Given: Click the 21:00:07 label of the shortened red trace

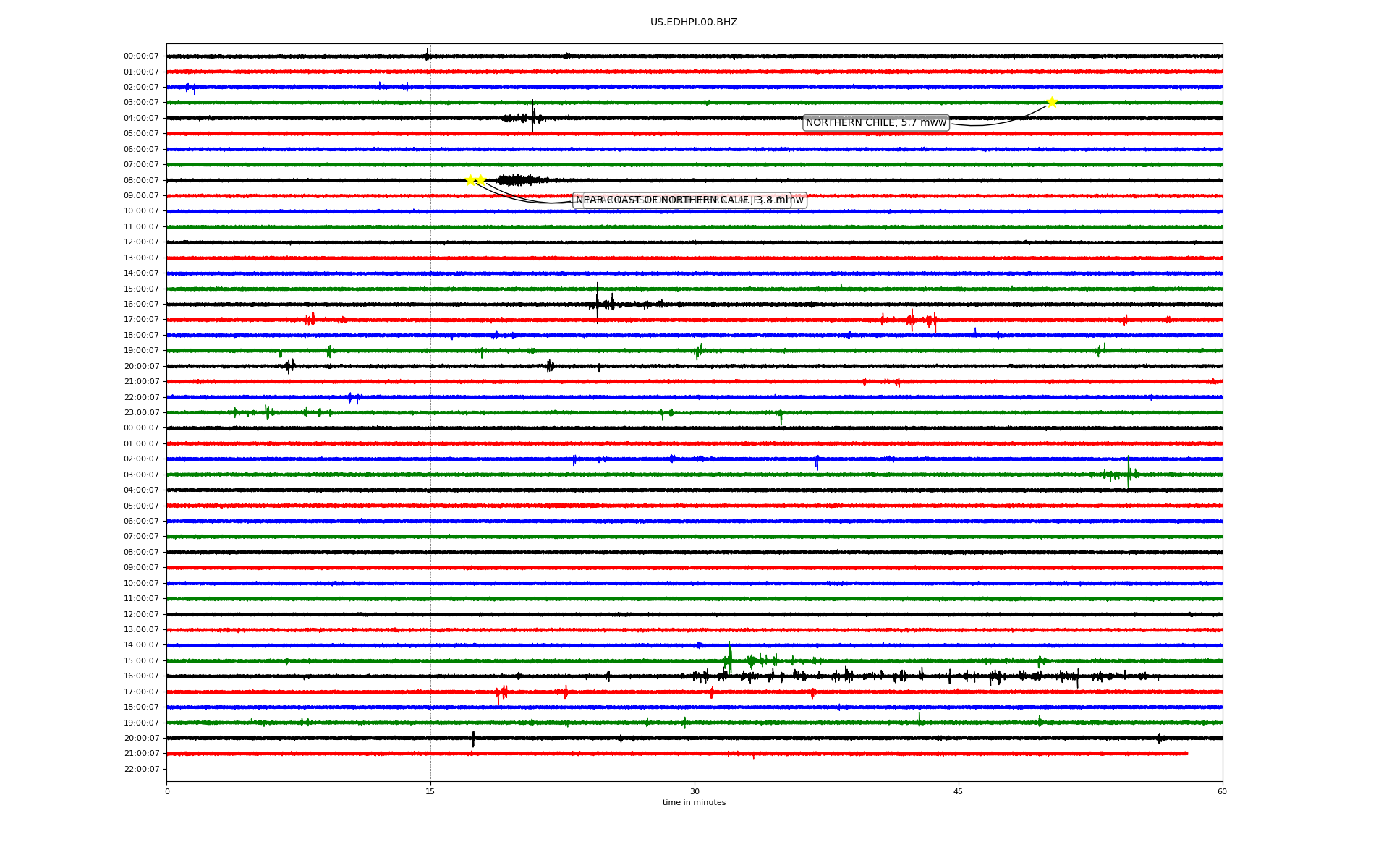Looking at the screenshot, I should point(142,754).
